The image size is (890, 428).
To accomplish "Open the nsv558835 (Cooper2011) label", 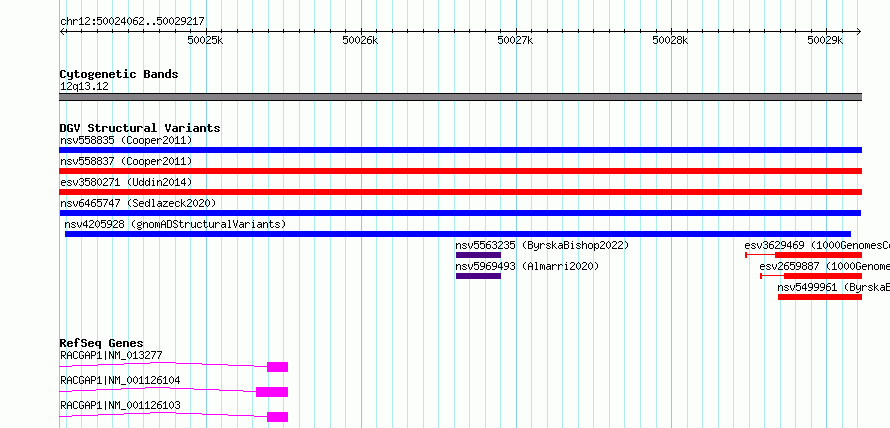I will click(x=126, y=140).
